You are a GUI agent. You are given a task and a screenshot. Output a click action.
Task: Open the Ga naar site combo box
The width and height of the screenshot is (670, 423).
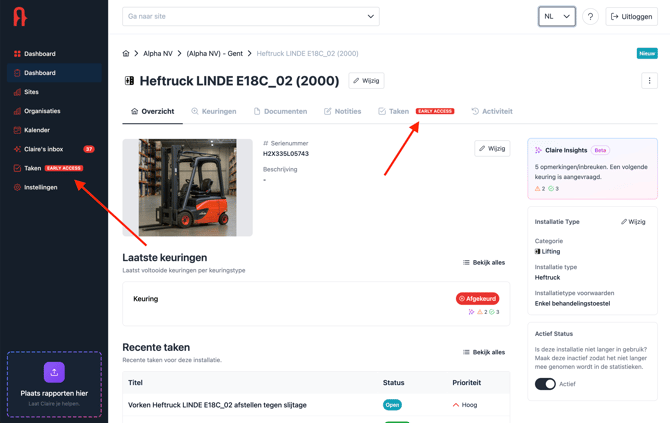coord(251,17)
